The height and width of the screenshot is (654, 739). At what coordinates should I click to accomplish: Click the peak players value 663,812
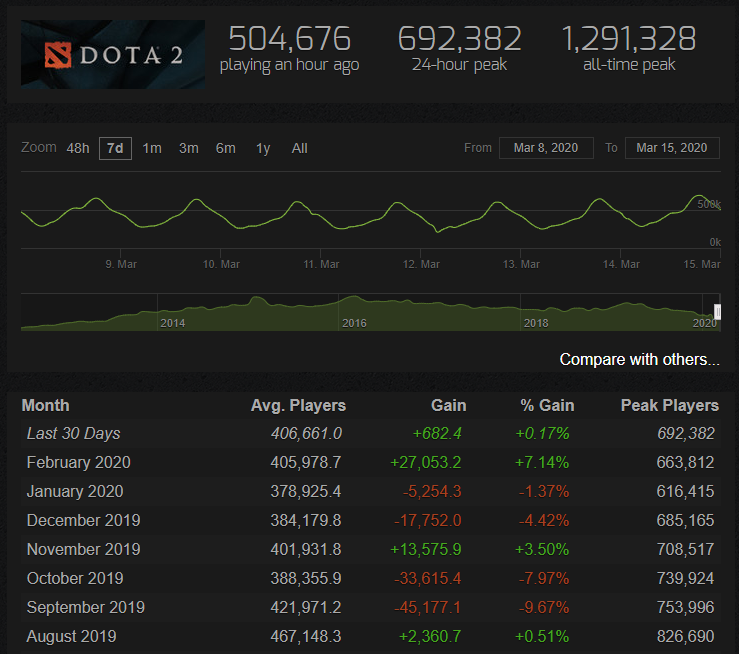pyautogui.click(x=686, y=462)
